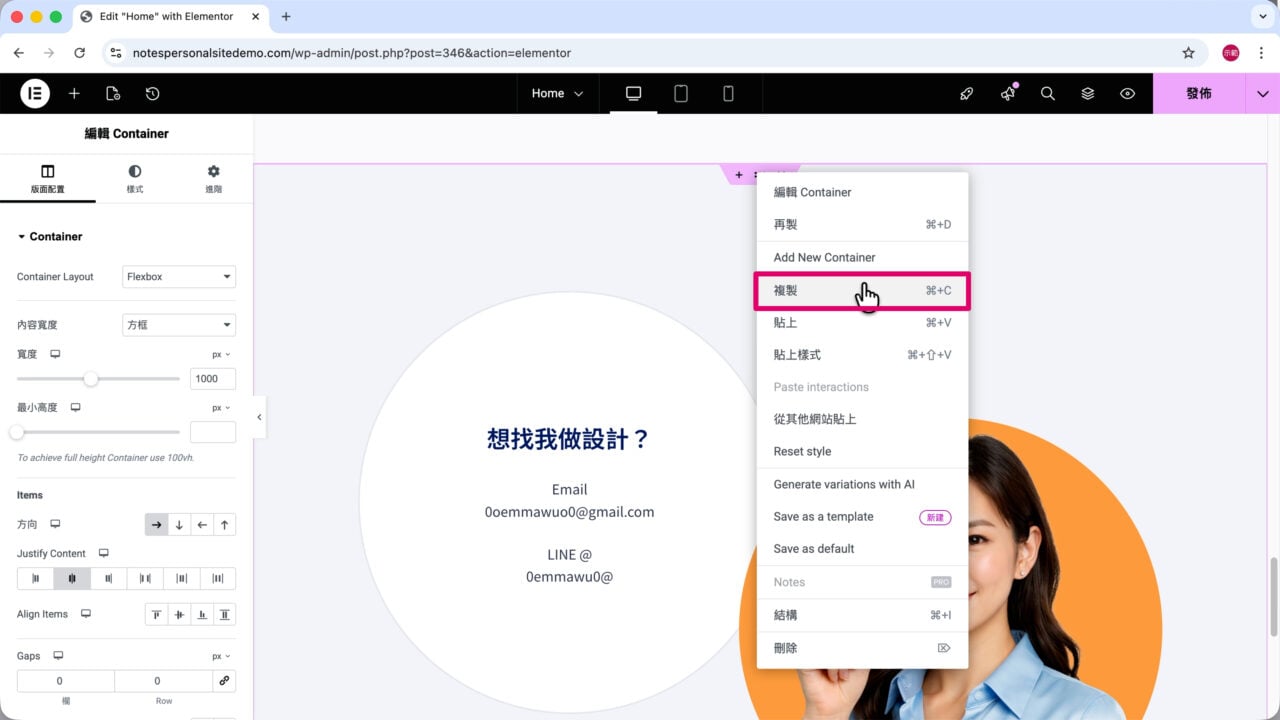The width and height of the screenshot is (1280, 720).
Task: Click responsive icon beside 寬度
Action: click(56, 354)
